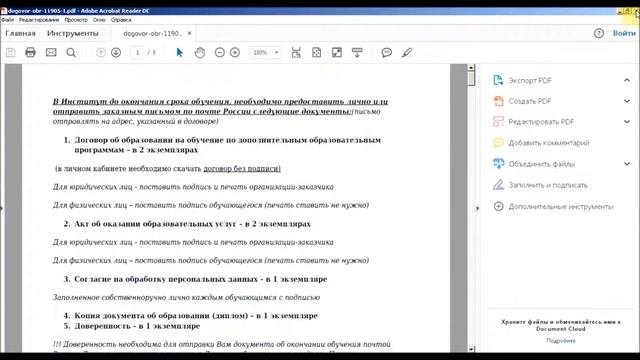
Task: Open the Окно menu
Action: [x=99, y=20]
